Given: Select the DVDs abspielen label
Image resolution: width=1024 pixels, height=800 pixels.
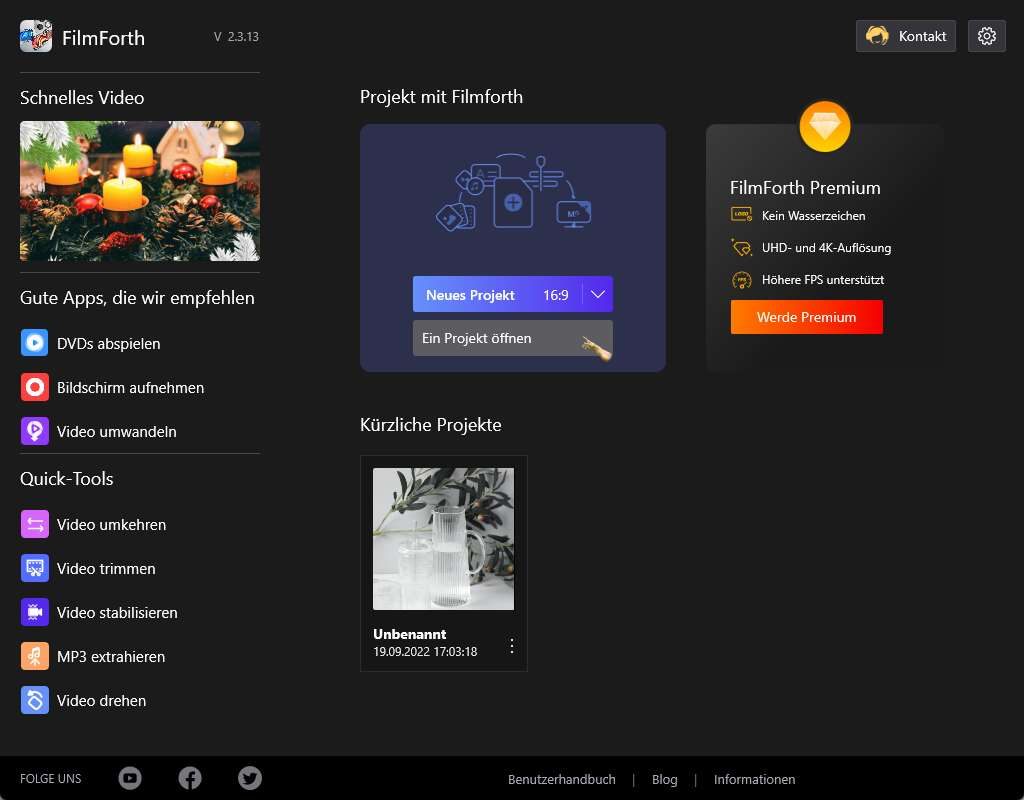Looking at the screenshot, I should (x=108, y=344).
